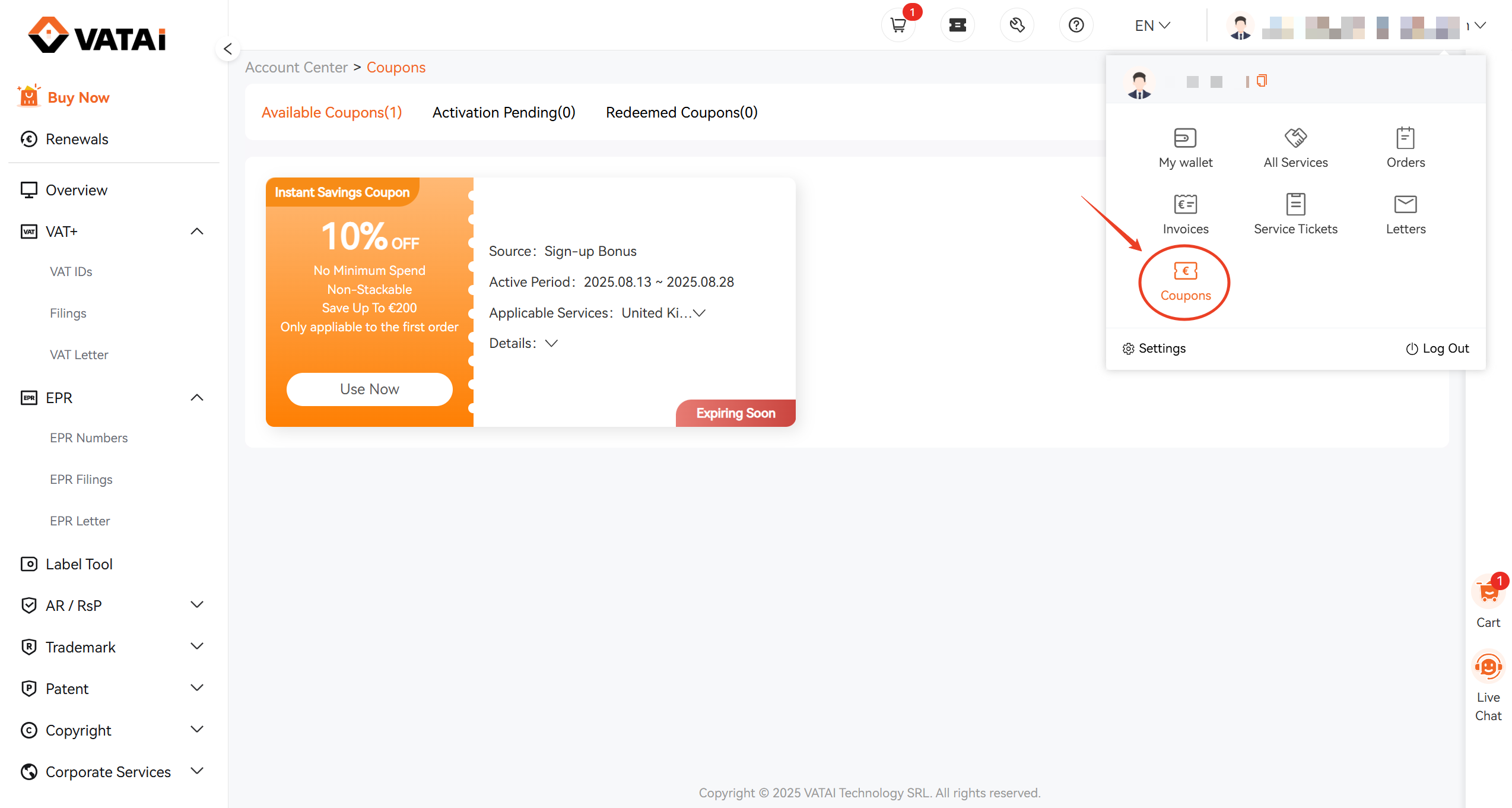
Task: Click the copy ID icon near avatar
Action: coord(1262,81)
